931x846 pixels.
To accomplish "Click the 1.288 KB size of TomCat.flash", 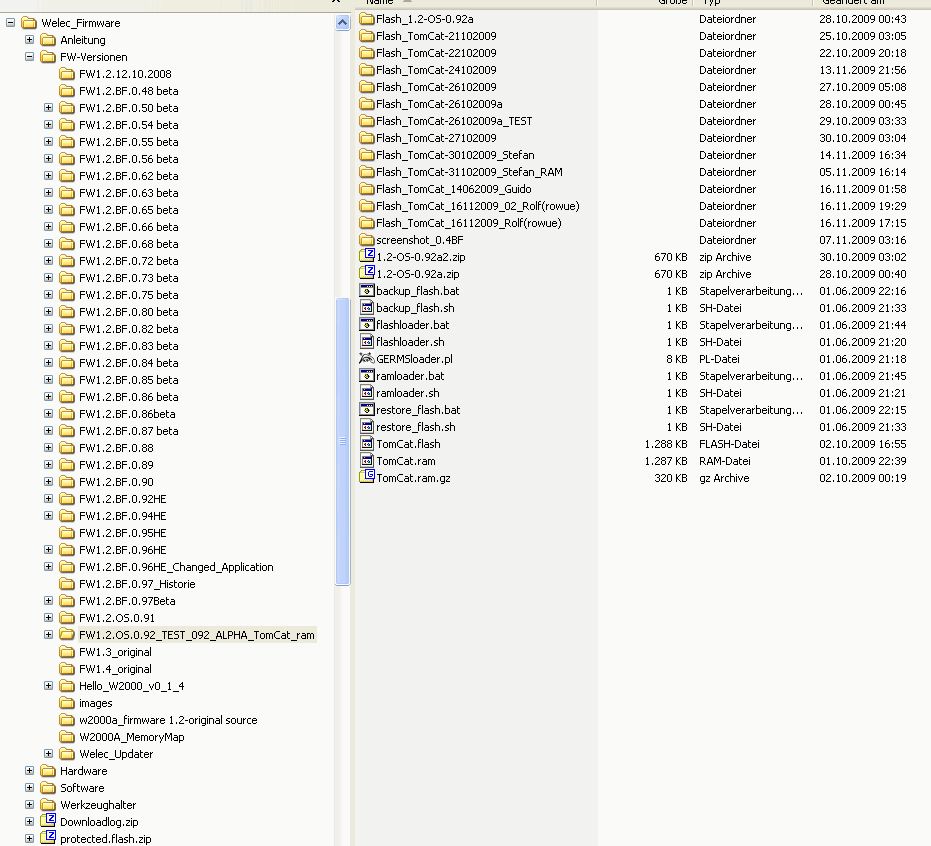I will point(666,444).
